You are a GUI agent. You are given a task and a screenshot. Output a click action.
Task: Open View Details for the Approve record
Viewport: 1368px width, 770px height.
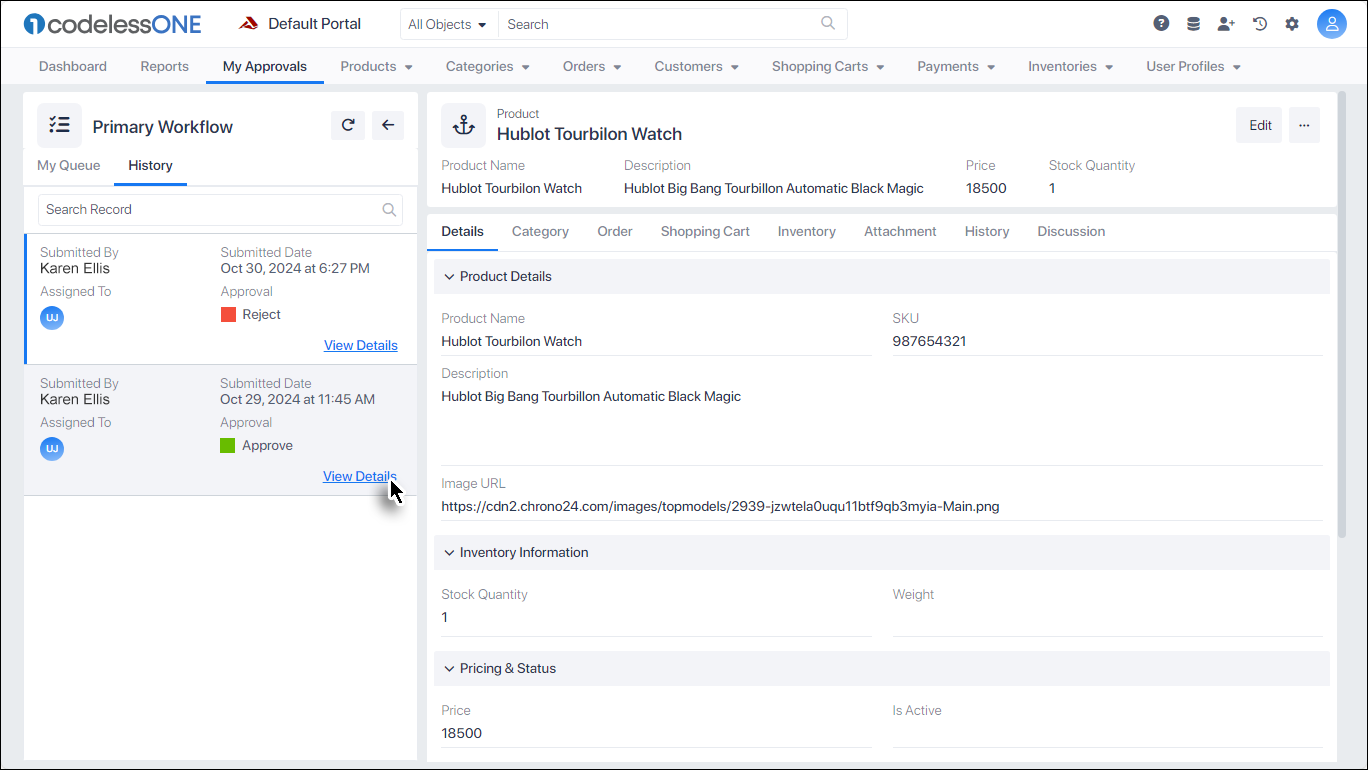coord(360,476)
